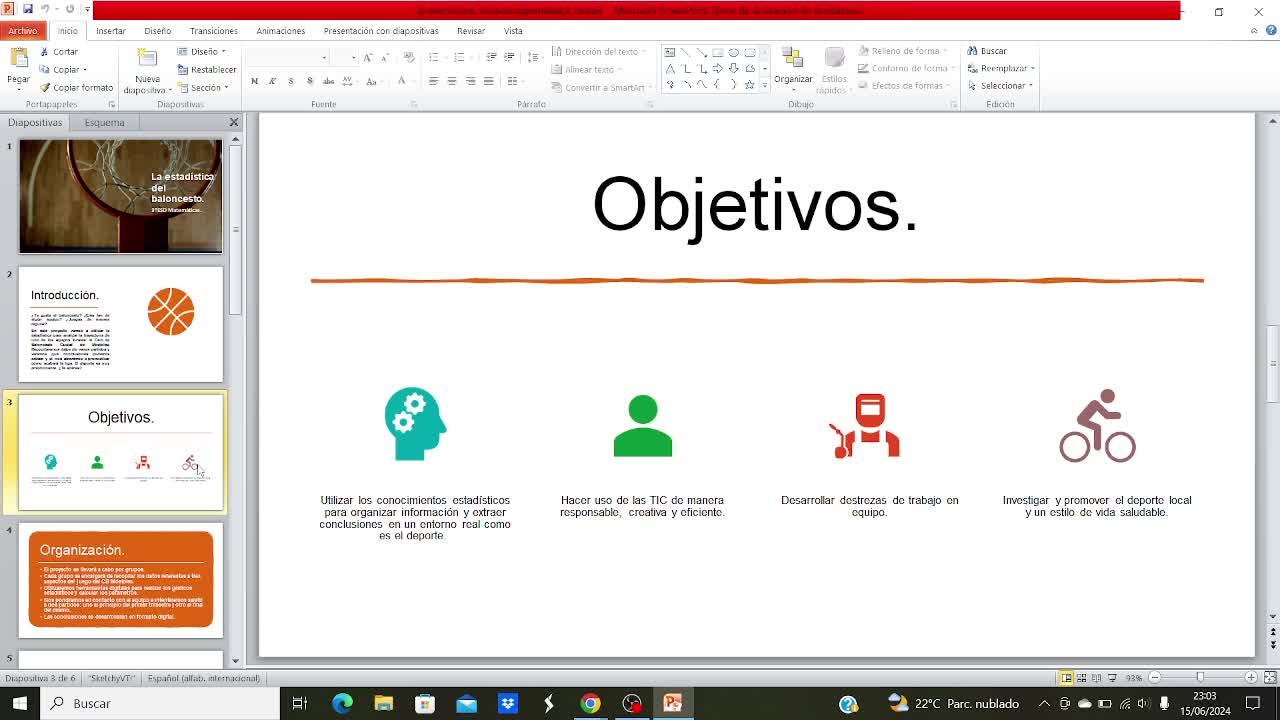Screen dimensions: 1280x720
Task: Select the star shape in gallery
Action: tap(750, 85)
